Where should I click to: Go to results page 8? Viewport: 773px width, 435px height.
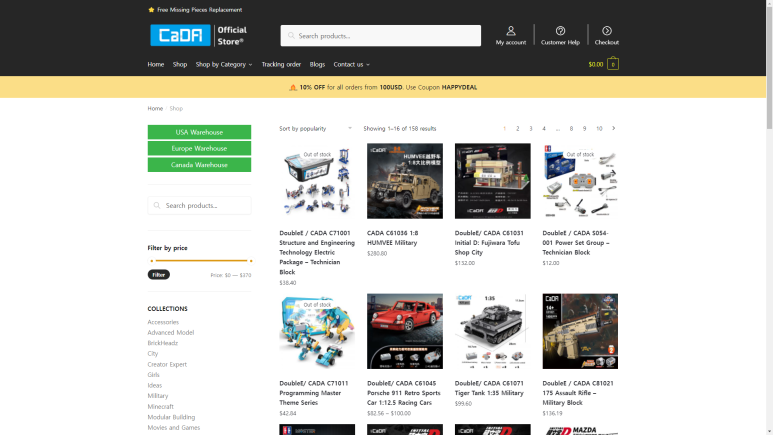pyautogui.click(x=571, y=128)
